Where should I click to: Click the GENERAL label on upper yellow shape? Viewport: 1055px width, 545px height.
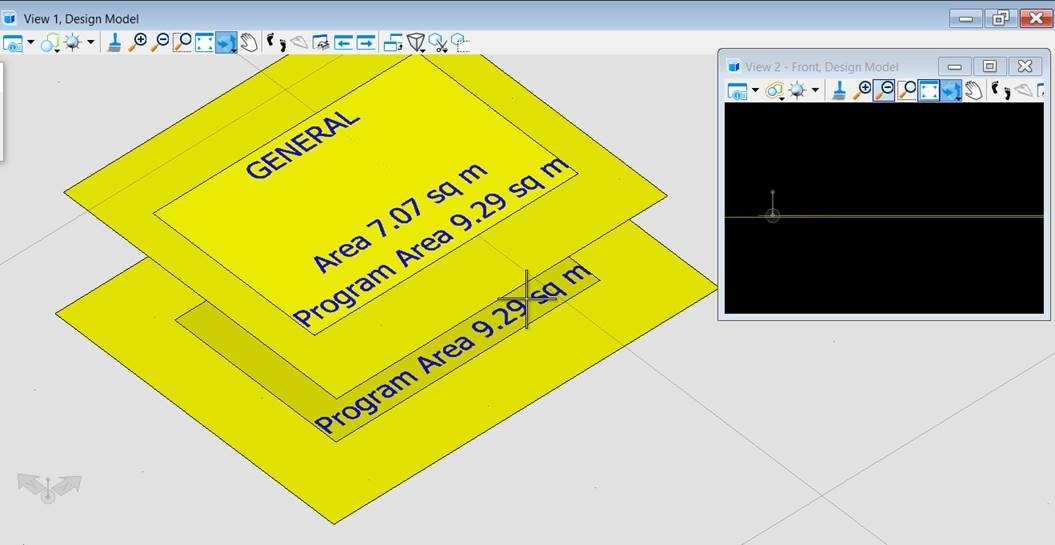pyautogui.click(x=302, y=145)
